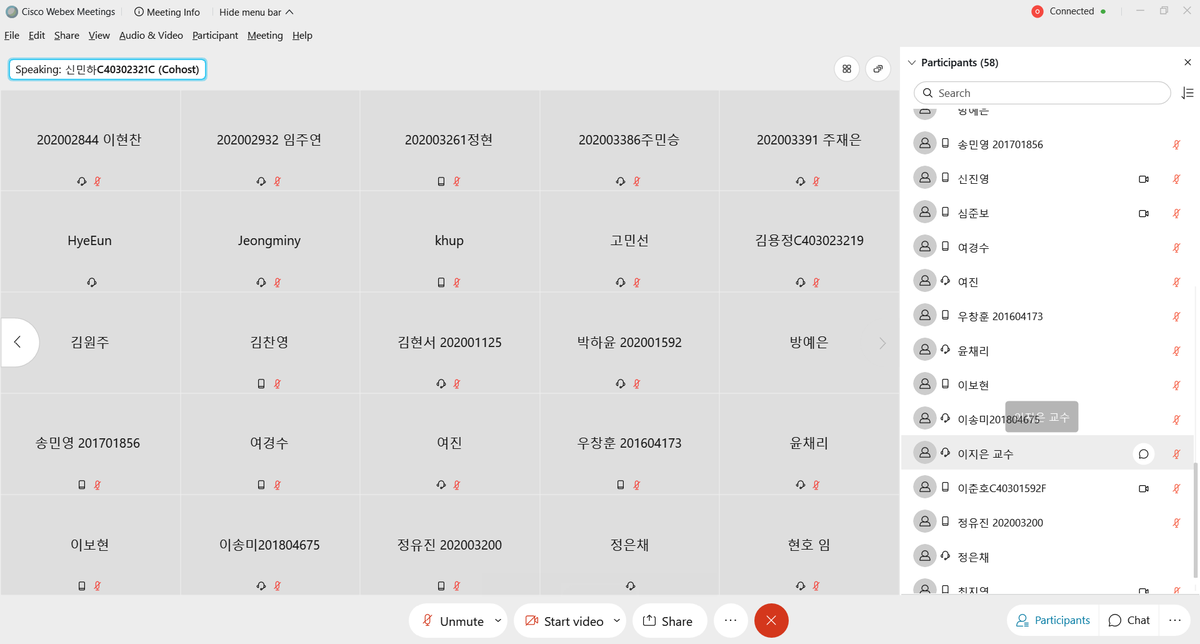Click camera icon for 신진영
Screen dimensions: 1200x644
pos(1144,179)
